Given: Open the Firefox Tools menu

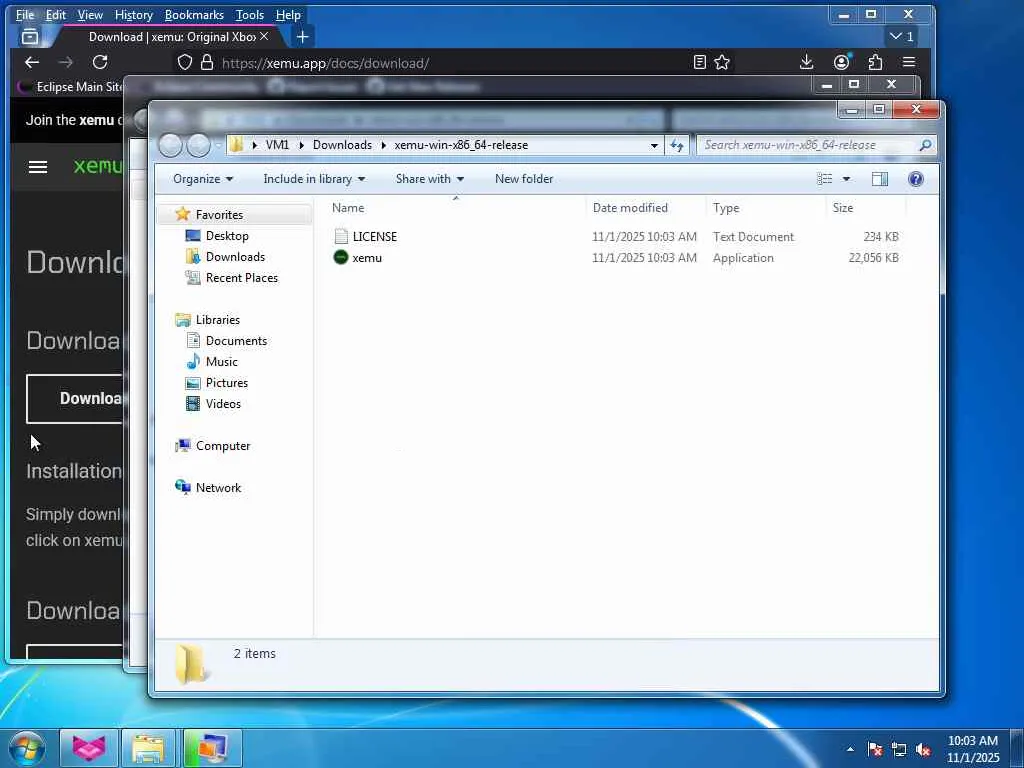Looking at the screenshot, I should (x=249, y=14).
